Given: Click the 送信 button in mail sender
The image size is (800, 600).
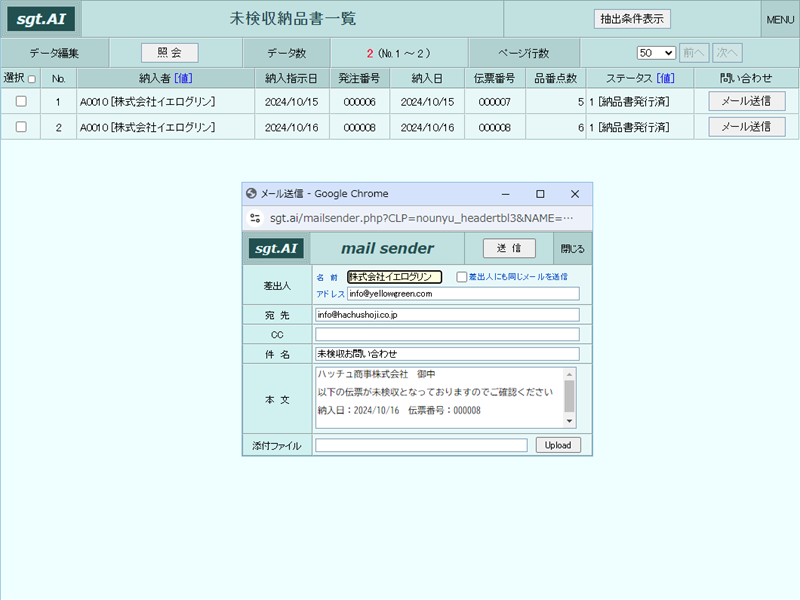Looking at the screenshot, I should (509, 248).
